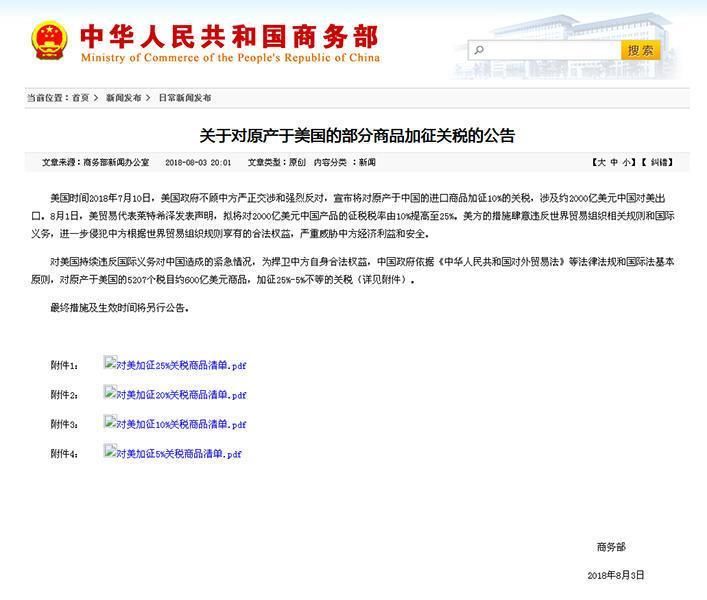Set font size to 大
707x600 pixels.
[601, 162]
